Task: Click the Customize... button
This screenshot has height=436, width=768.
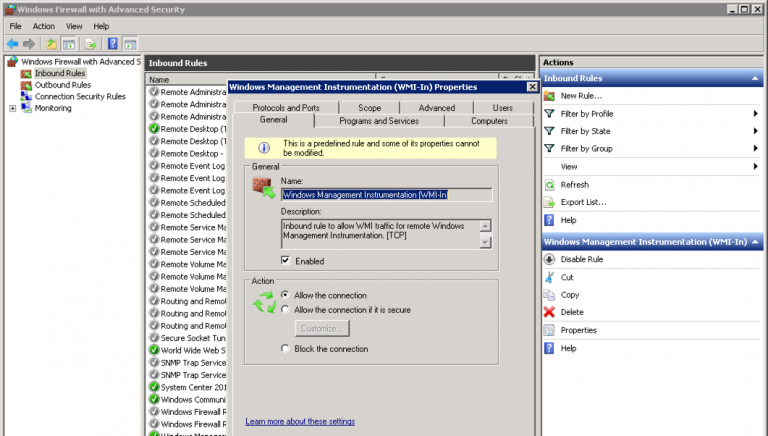Action: (x=322, y=329)
